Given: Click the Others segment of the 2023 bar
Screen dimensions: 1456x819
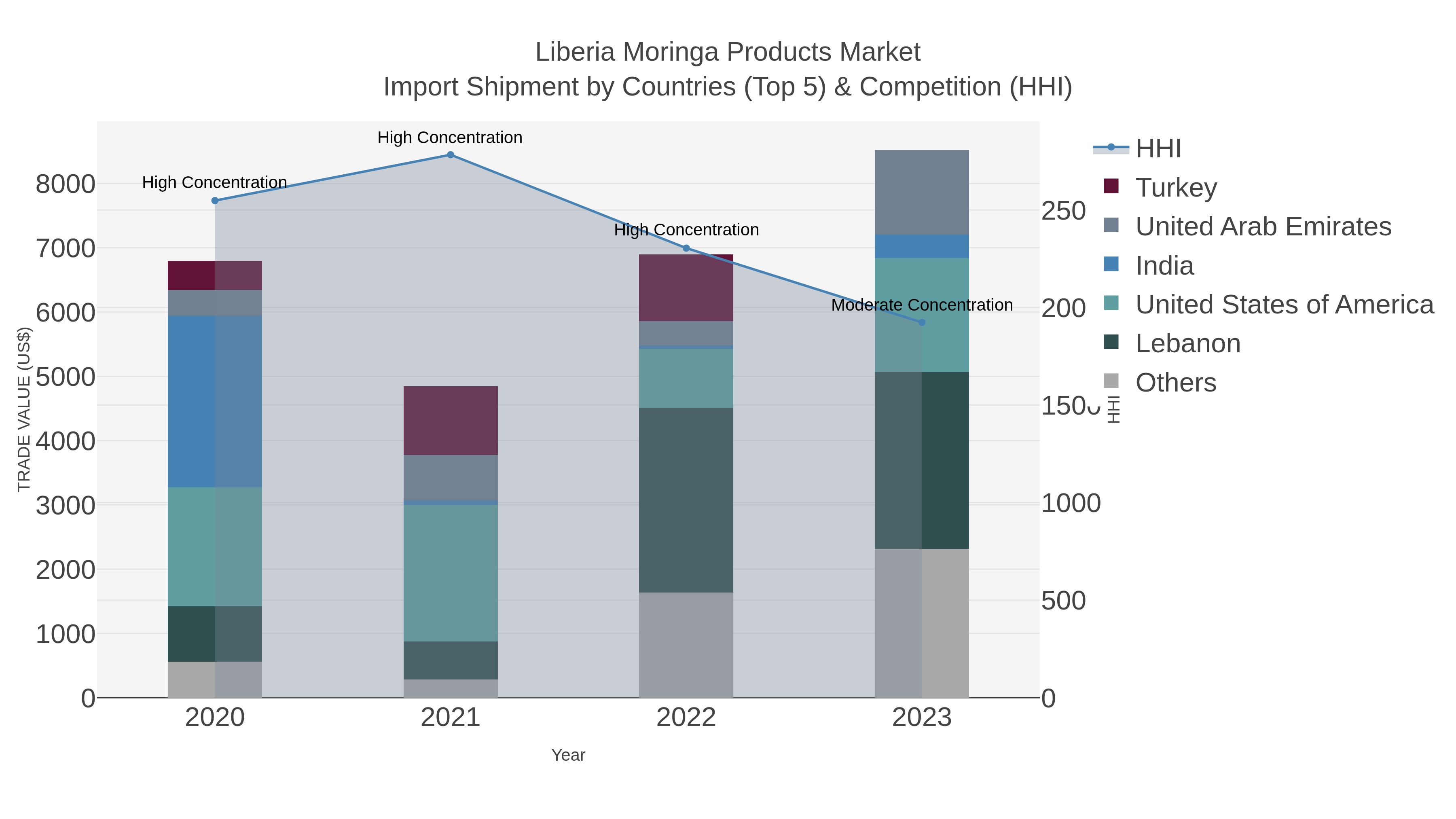Looking at the screenshot, I should [922, 623].
